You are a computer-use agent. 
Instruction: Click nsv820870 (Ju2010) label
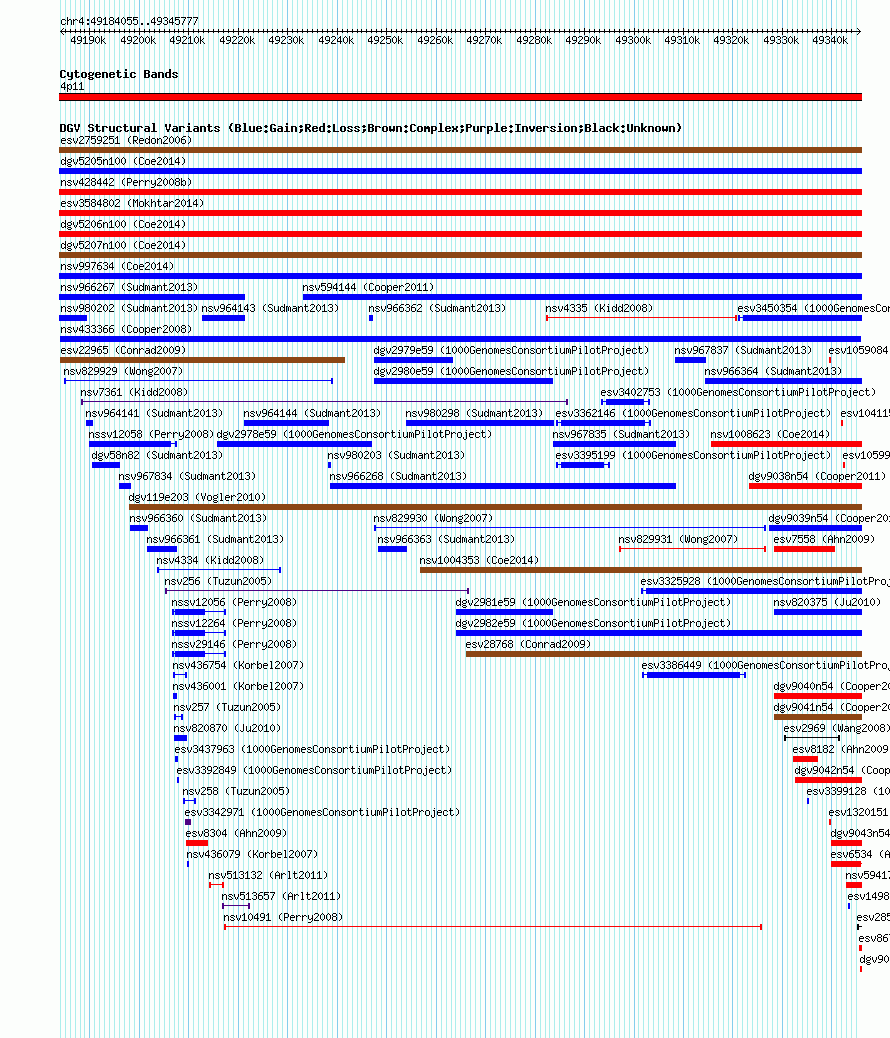click(x=227, y=729)
